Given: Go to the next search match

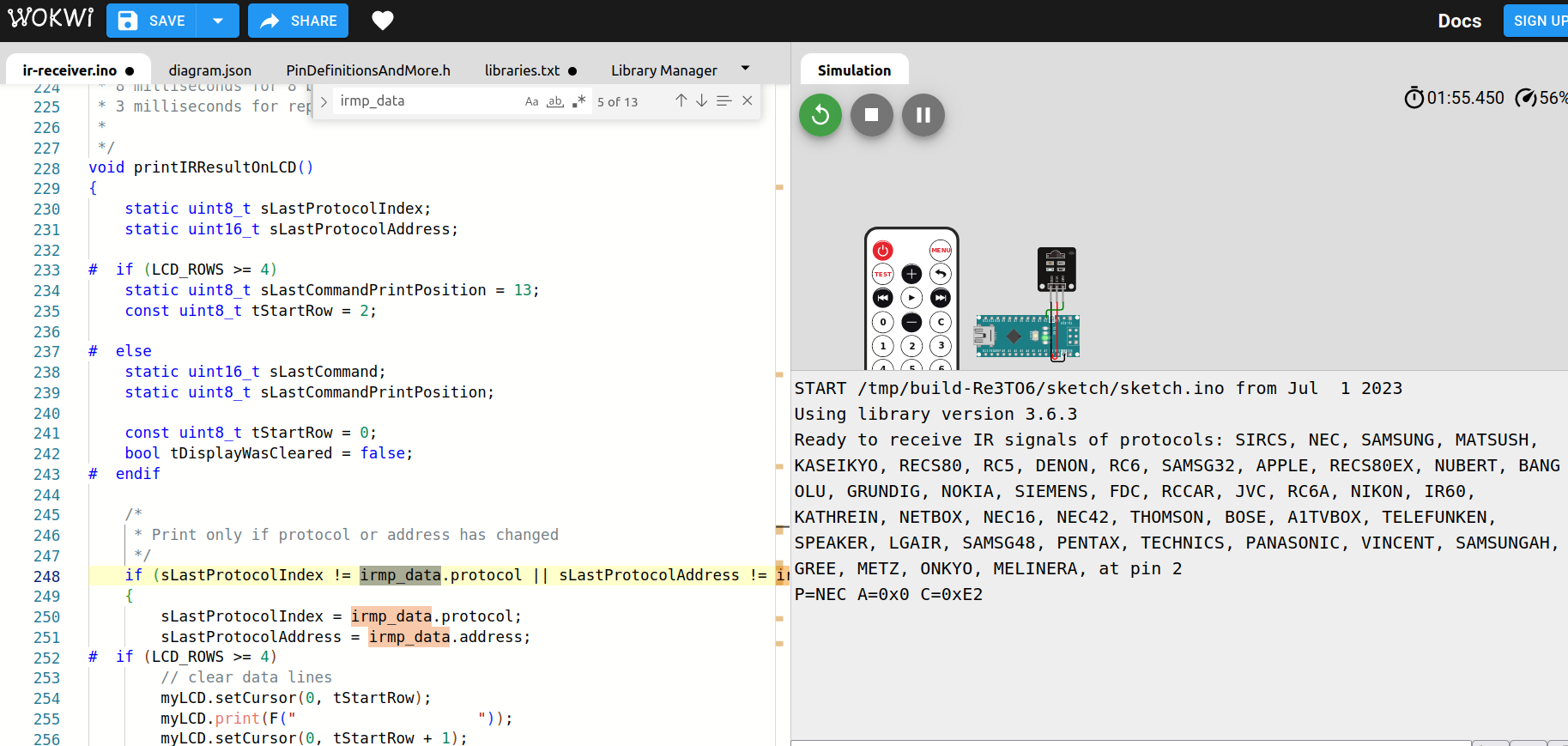Looking at the screenshot, I should 701,101.
